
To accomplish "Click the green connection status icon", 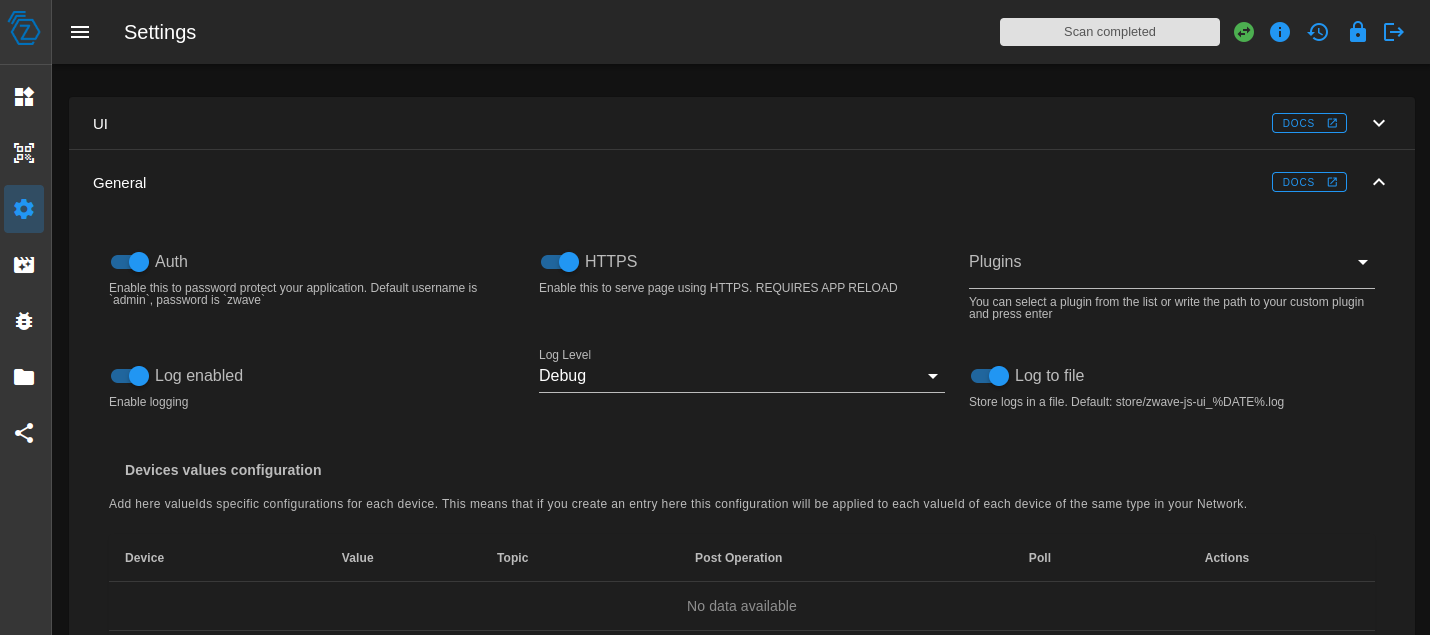I will tap(1244, 32).
